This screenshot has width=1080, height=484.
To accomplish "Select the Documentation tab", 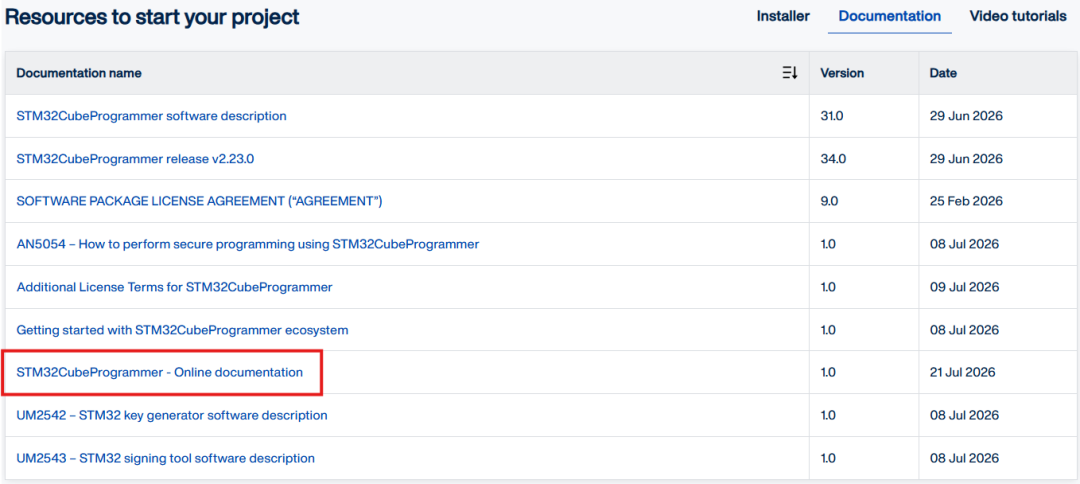I will [890, 16].
